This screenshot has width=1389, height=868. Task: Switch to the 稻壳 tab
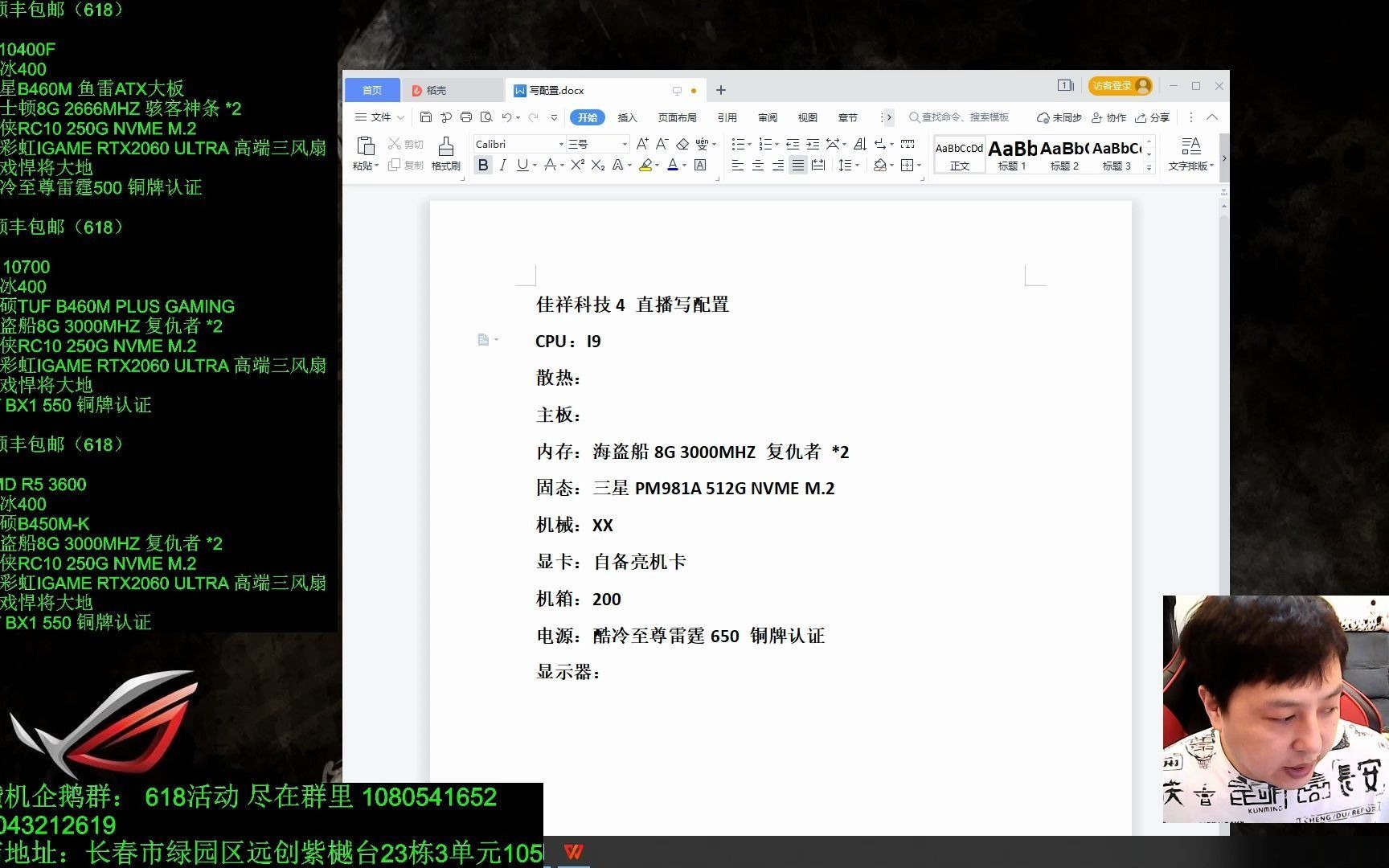[452, 90]
